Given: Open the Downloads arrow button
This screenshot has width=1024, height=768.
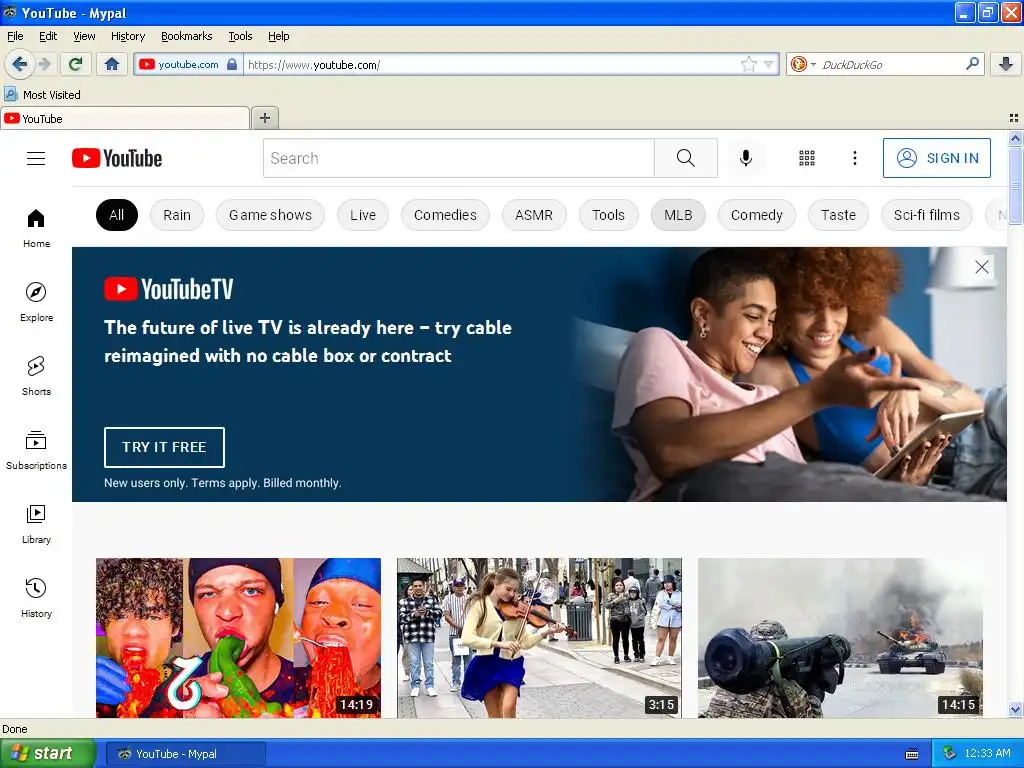Looking at the screenshot, I should [1006, 64].
